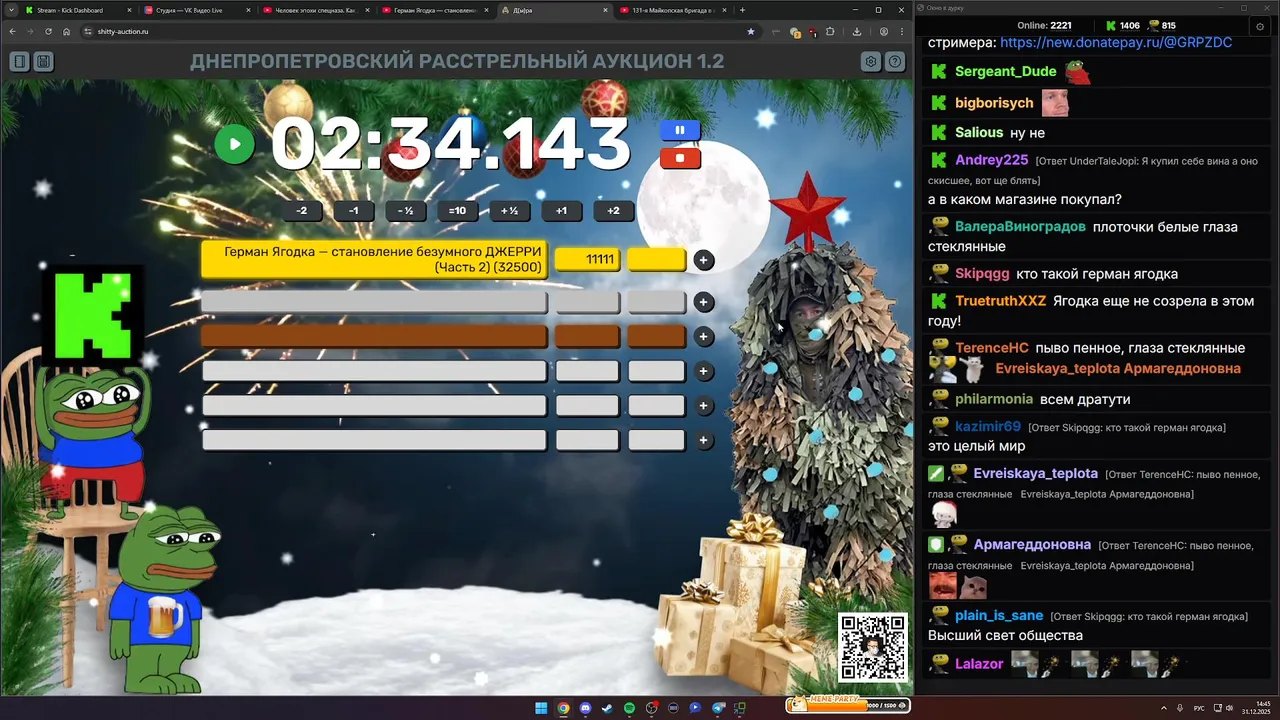
Task: Switch to the 131-я Майкопская бригада tab
Action: coord(672,10)
